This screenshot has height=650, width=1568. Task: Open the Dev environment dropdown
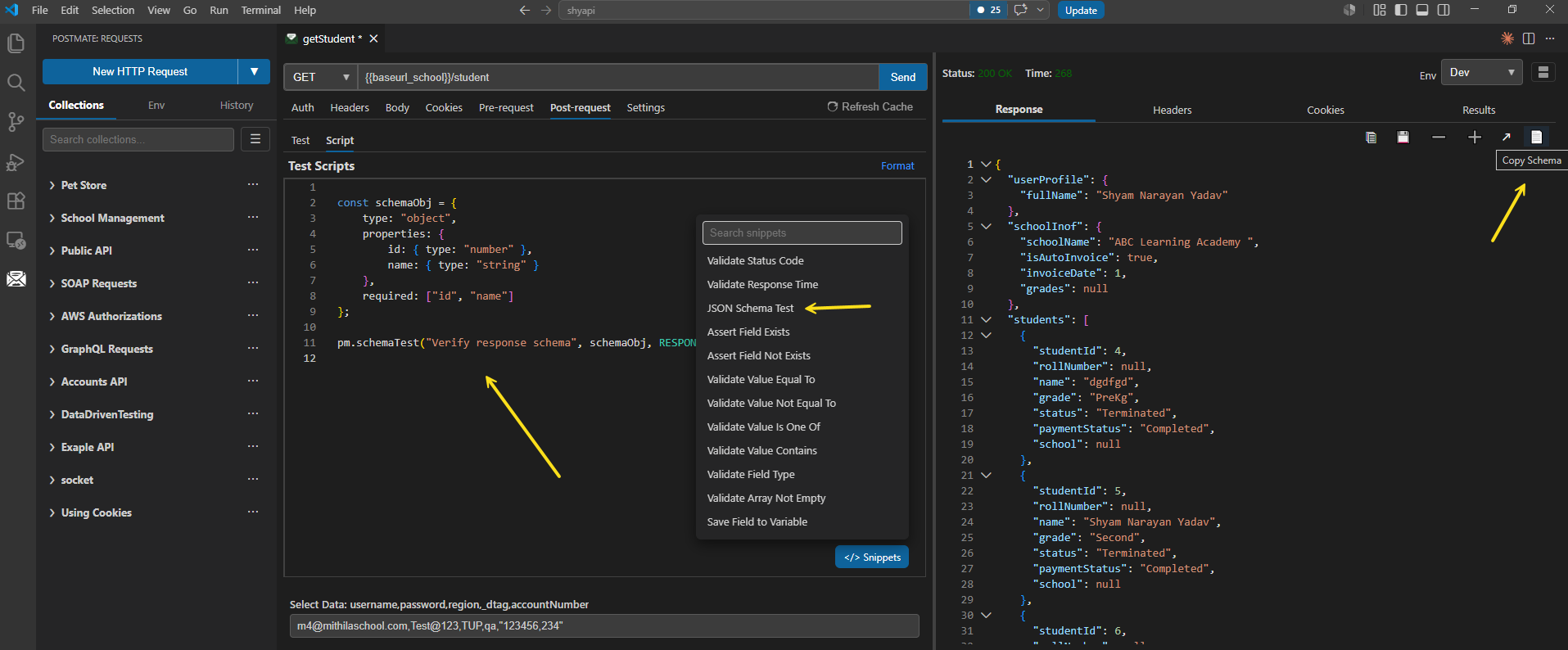[x=1481, y=72]
